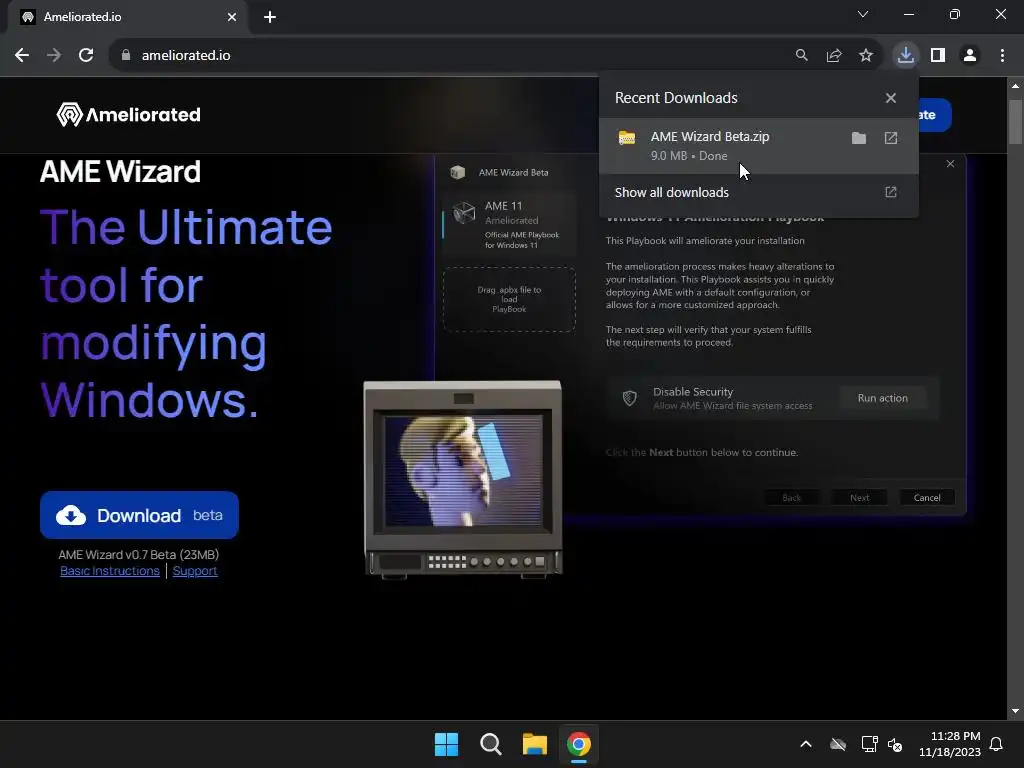Screen dimensions: 1024x768
Task: Click Show all downloads
Action: (758, 193)
